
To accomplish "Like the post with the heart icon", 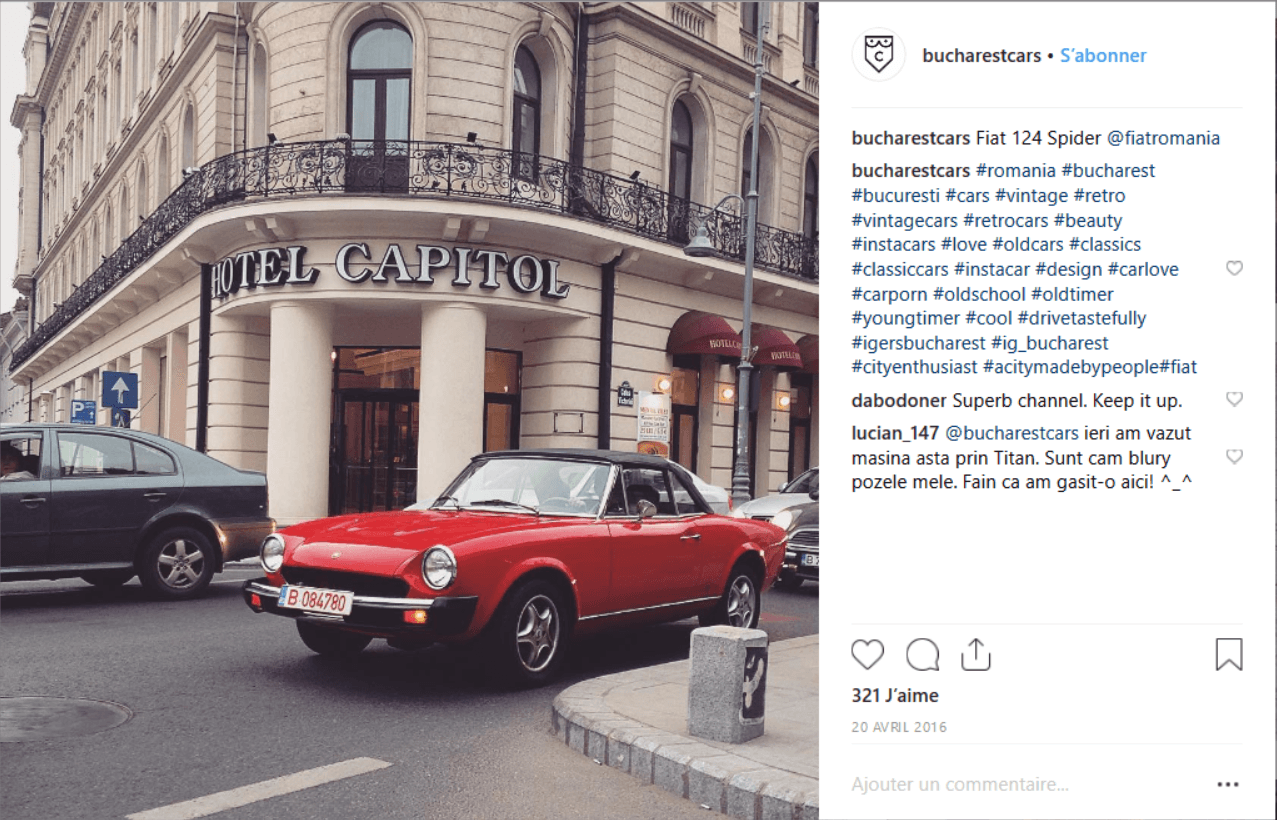I will point(868,655).
